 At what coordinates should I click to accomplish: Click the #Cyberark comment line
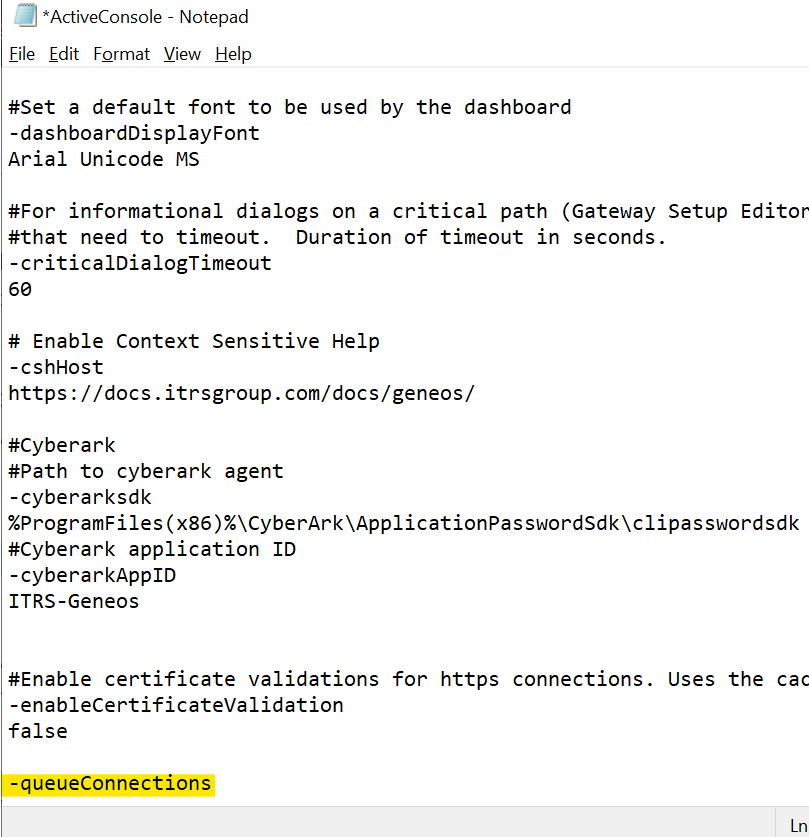click(62, 445)
